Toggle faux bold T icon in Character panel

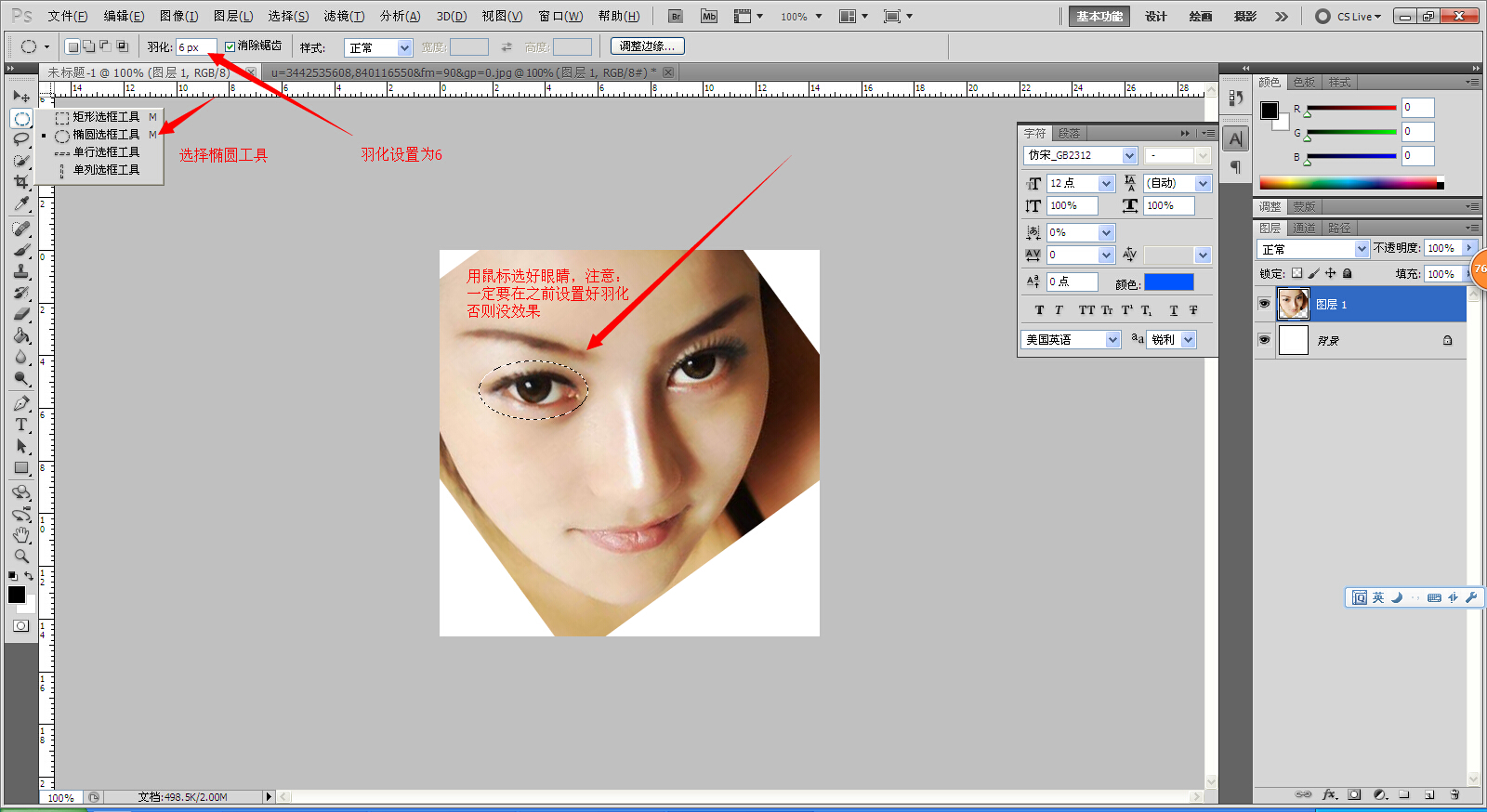click(x=1039, y=310)
